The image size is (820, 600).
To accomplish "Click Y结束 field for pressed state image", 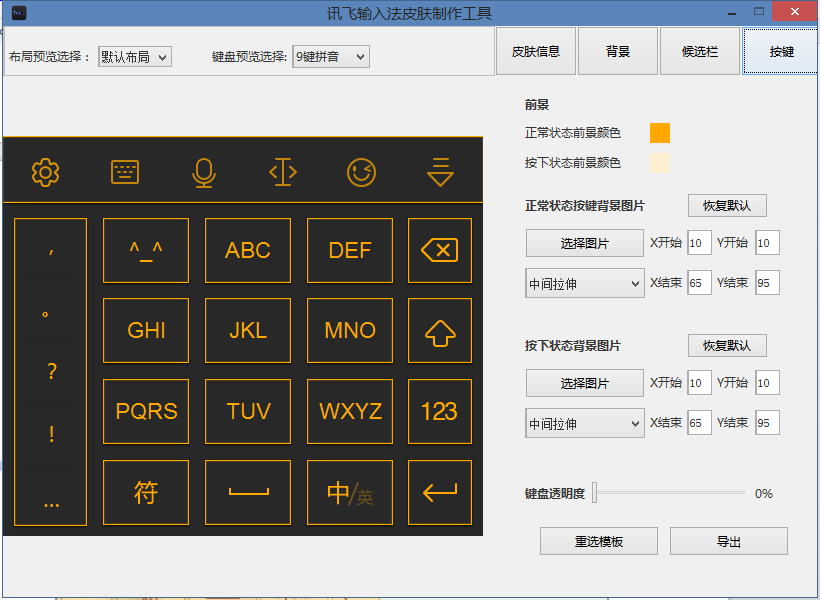I will click(767, 423).
